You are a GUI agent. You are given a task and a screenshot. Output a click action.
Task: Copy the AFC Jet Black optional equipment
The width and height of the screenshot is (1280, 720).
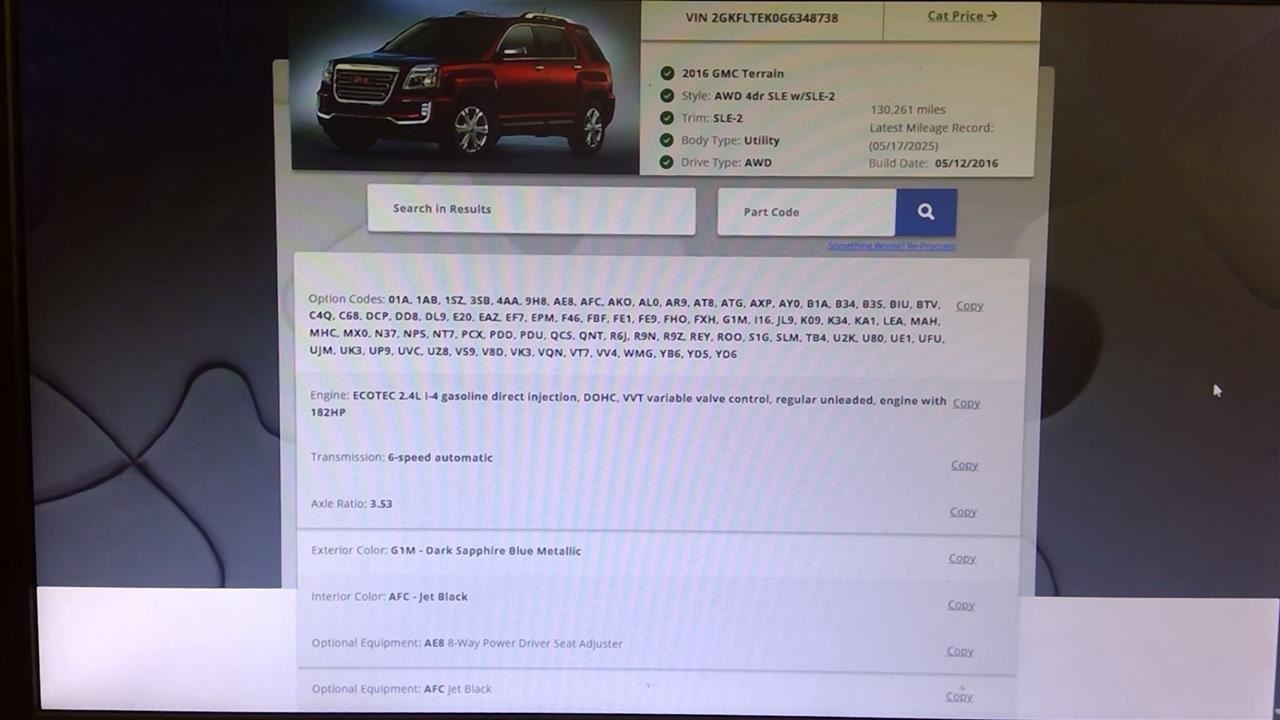[959, 696]
